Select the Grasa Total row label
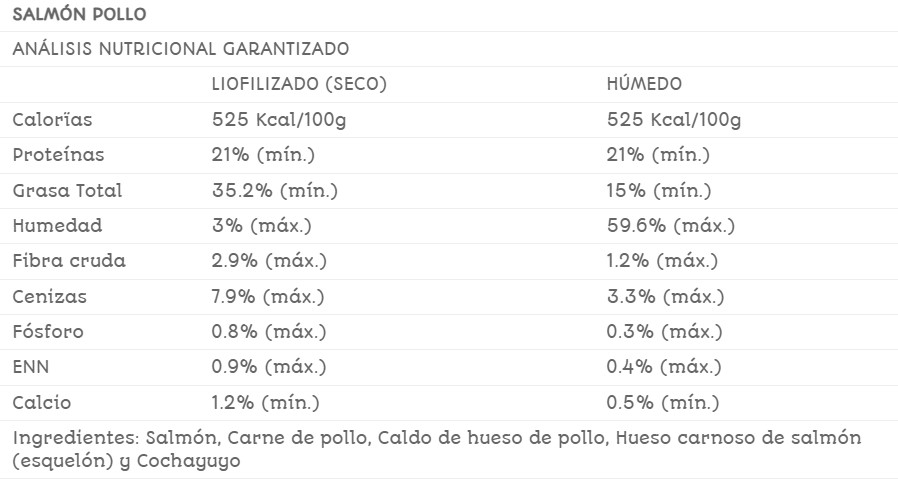The width and height of the screenshot is (898, 480). [x=67, y=190]
